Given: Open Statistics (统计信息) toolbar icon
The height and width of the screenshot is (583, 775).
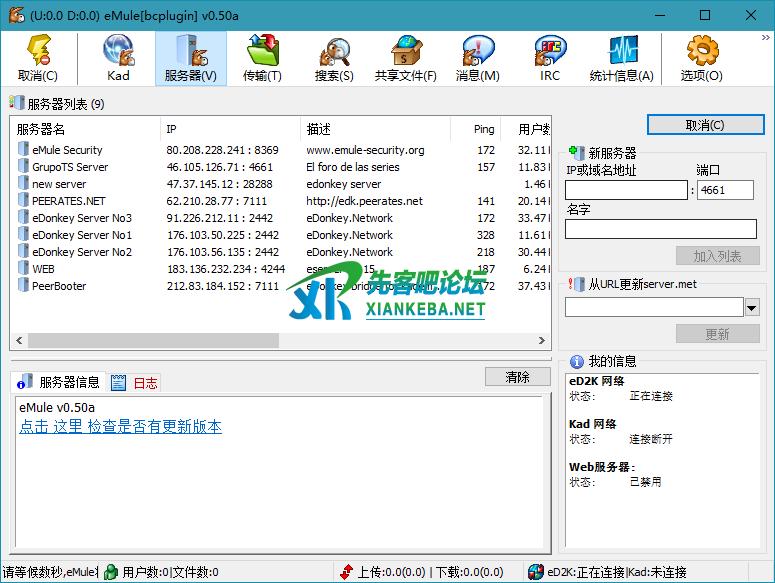Looking at the screenshot, I should [x=621, y=58].
